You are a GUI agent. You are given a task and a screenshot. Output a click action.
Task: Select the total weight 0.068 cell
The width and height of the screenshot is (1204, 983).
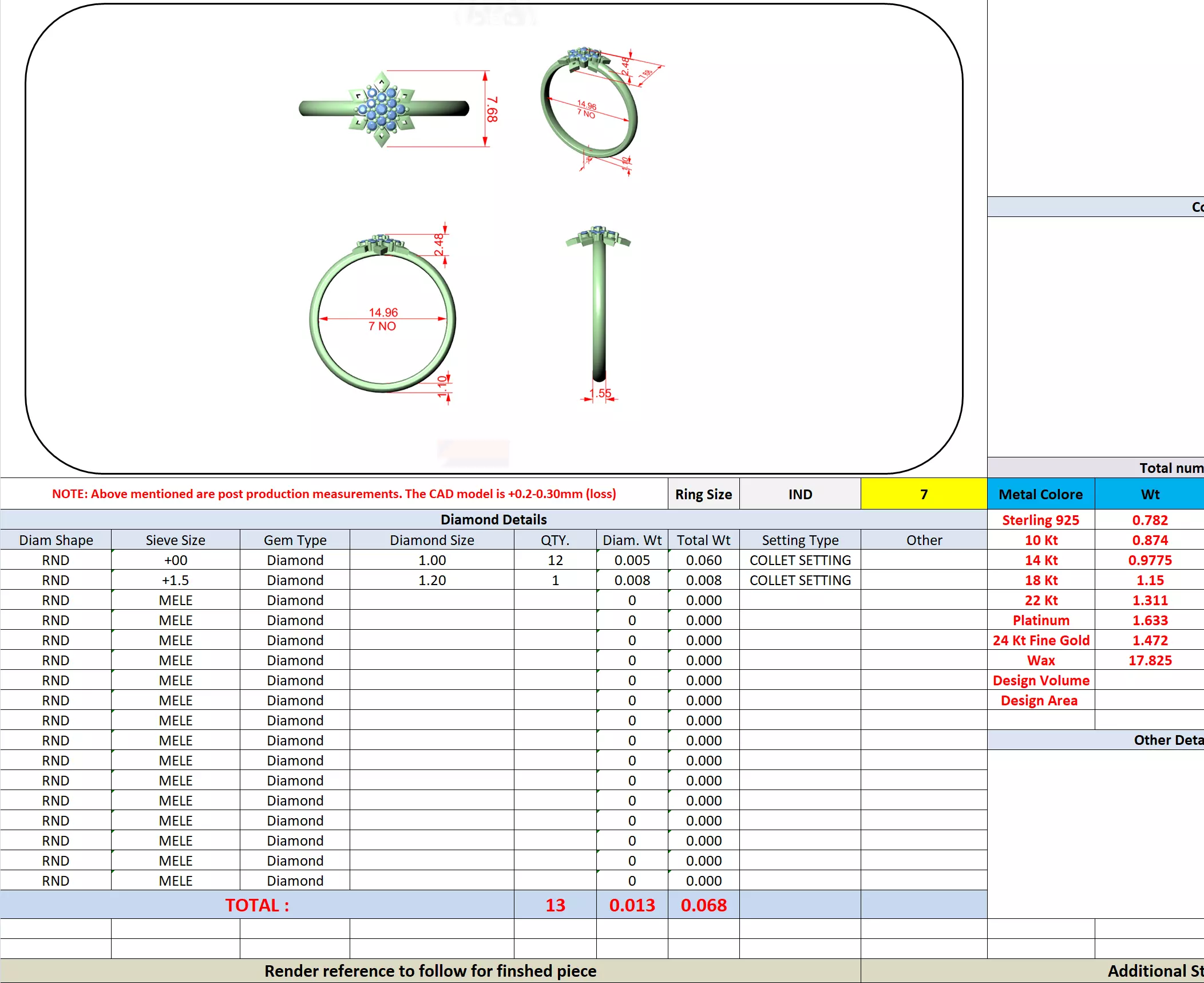(x=703, y=905)
